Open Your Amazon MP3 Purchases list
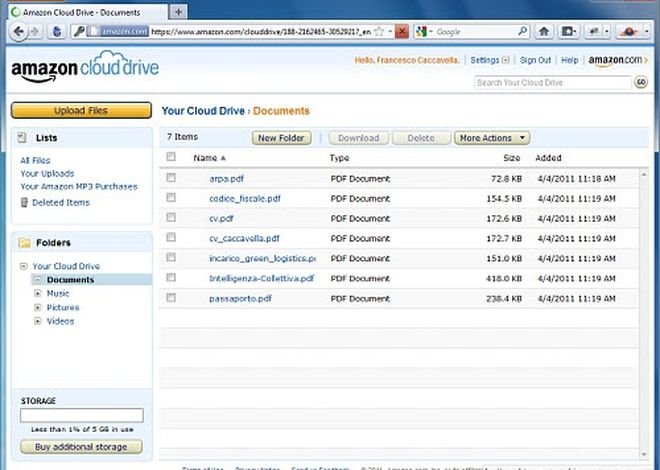This screenshot has height=470, width=660. 79,186
